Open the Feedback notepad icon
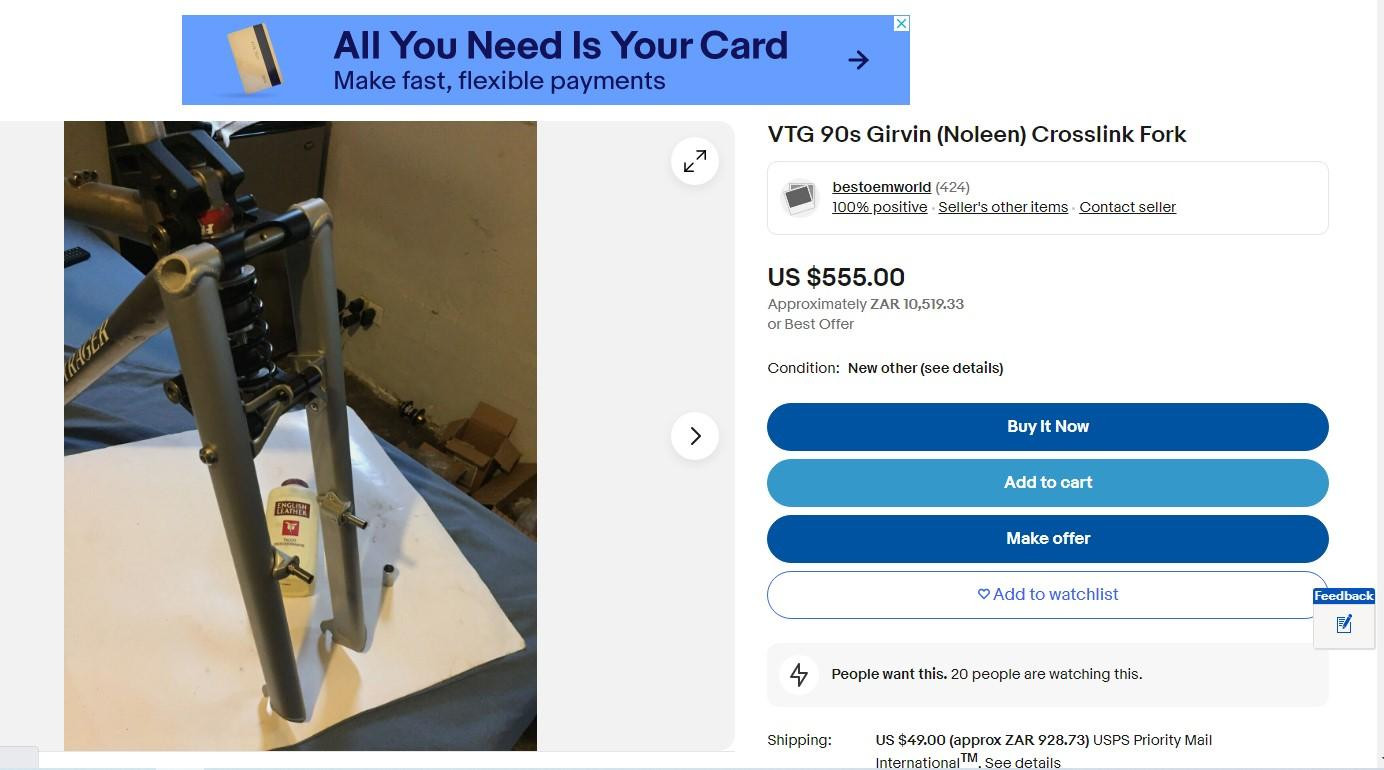The height and width of the screenshot is (770, 1384). (x=1344, y=624)
